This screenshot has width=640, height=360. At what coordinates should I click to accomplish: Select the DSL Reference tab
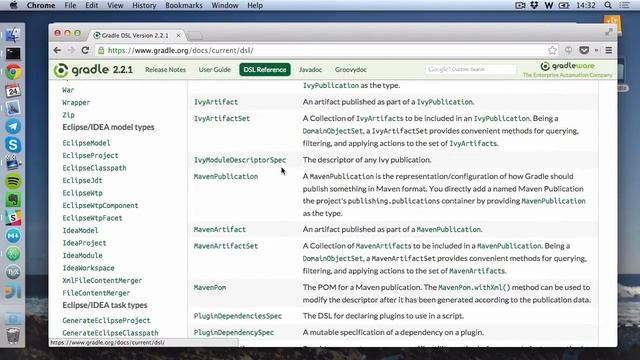click(x=265, y=70)
